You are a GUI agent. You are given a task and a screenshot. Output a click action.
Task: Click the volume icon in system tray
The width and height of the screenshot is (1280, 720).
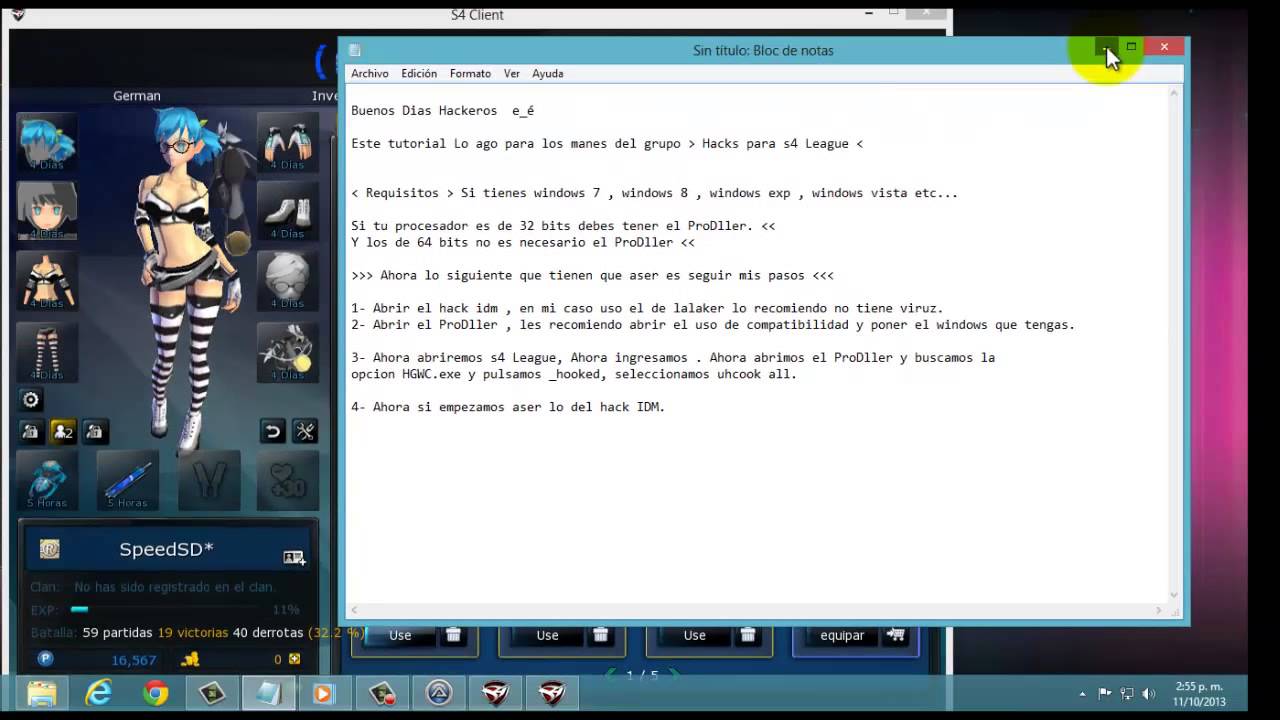[x=1150, y=693]
